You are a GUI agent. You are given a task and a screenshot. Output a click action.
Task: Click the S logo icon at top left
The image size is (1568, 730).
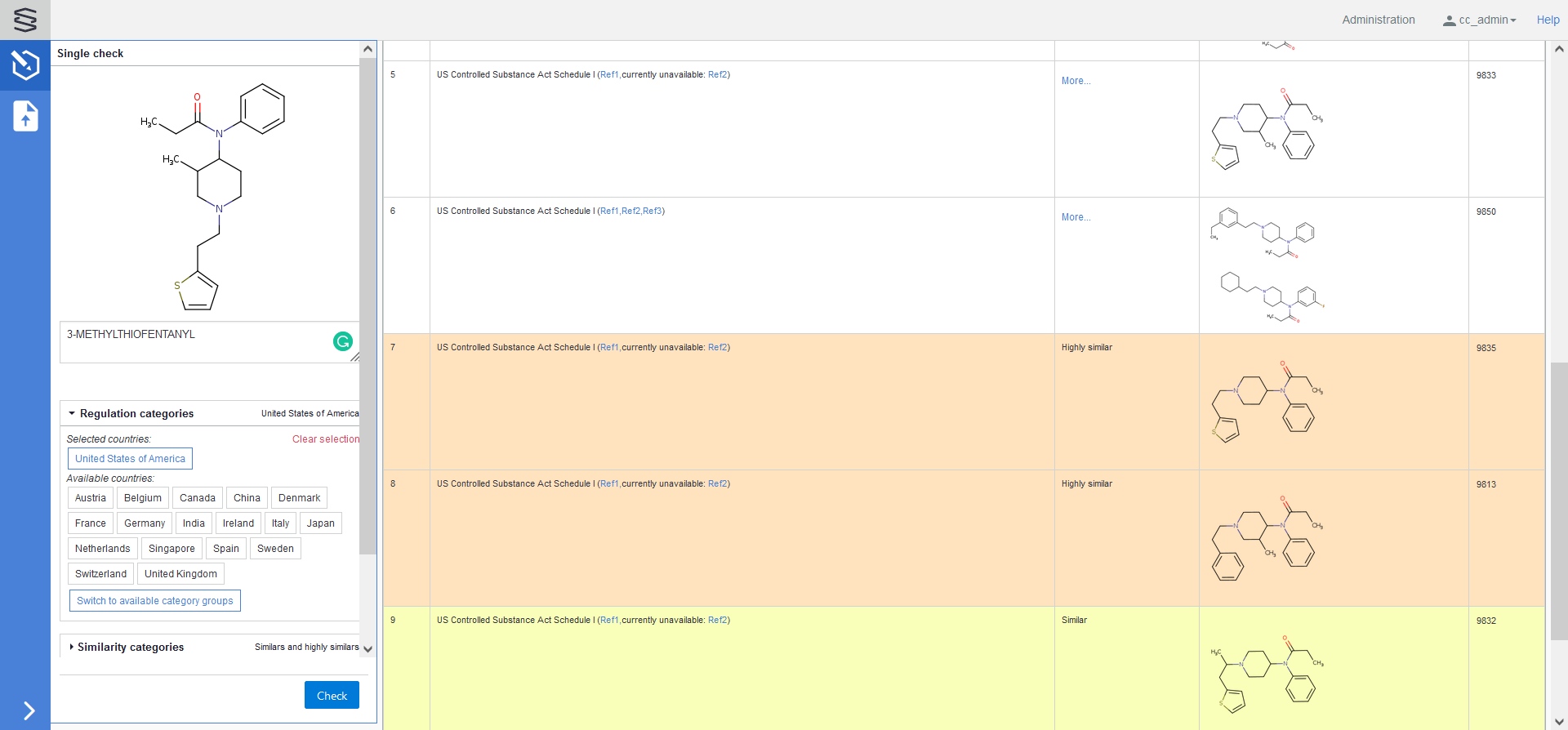point(25,20)
